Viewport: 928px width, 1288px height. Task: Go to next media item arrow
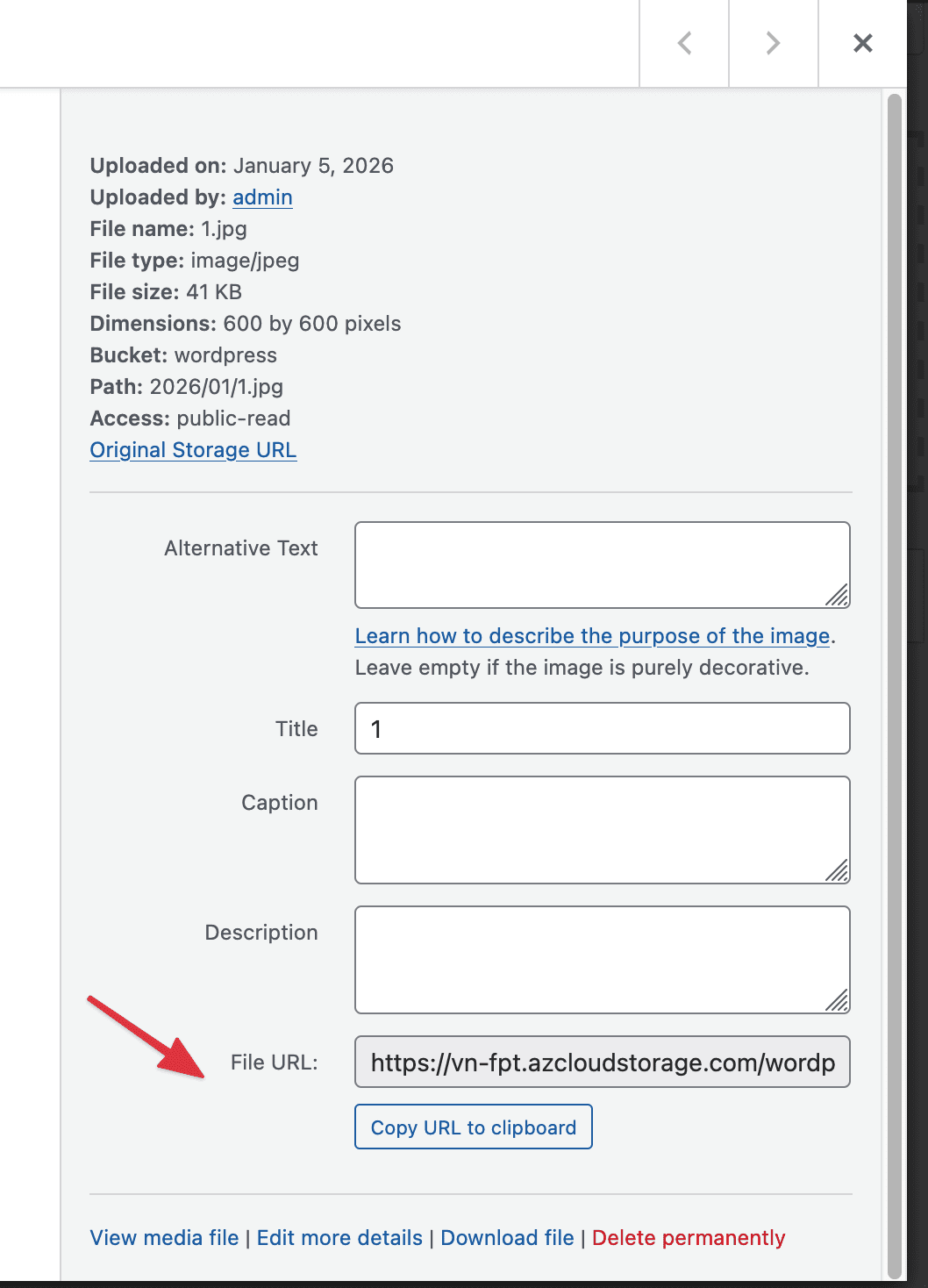pos(773,43)
